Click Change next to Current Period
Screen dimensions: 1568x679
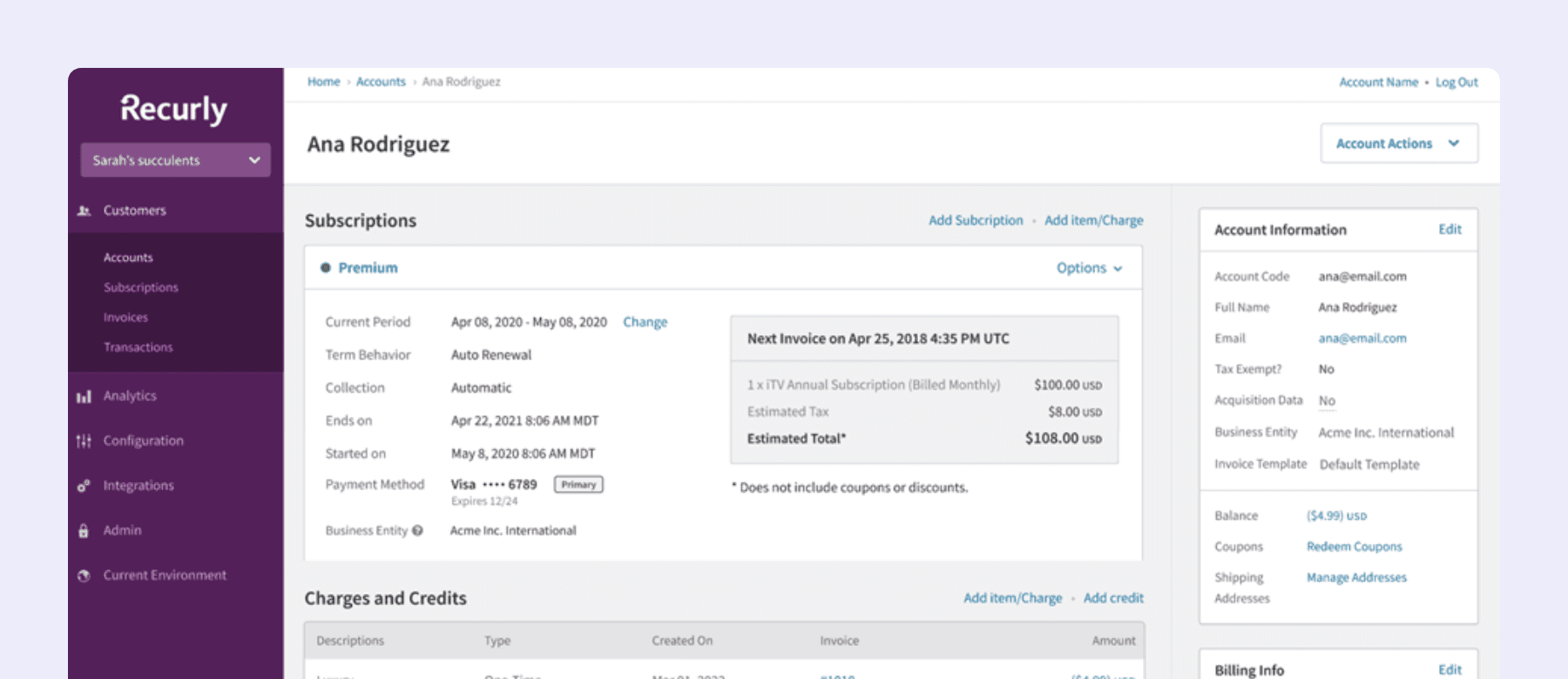(645, 322)
